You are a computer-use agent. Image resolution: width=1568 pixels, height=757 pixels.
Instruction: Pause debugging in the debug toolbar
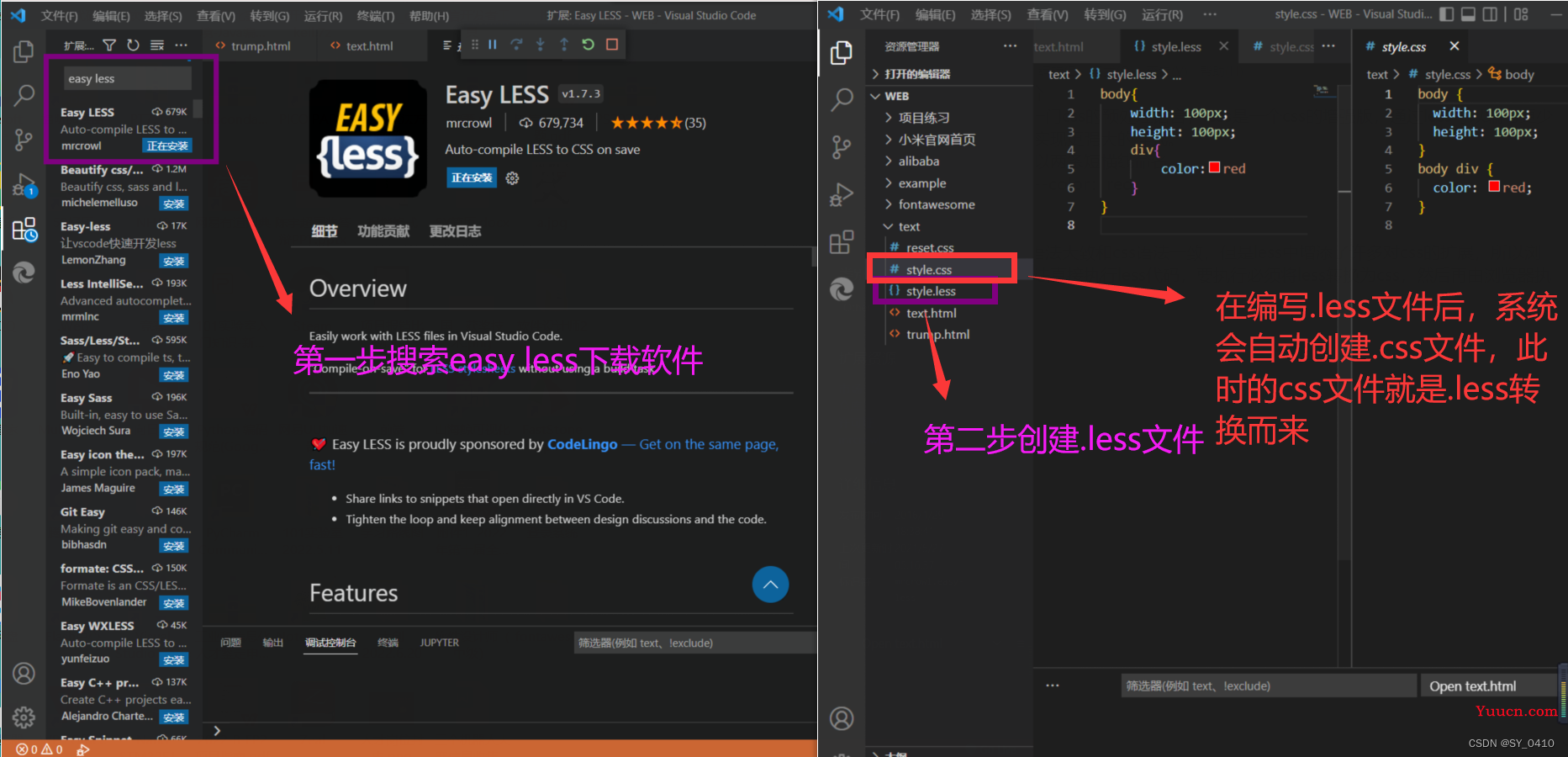[493, 45]
